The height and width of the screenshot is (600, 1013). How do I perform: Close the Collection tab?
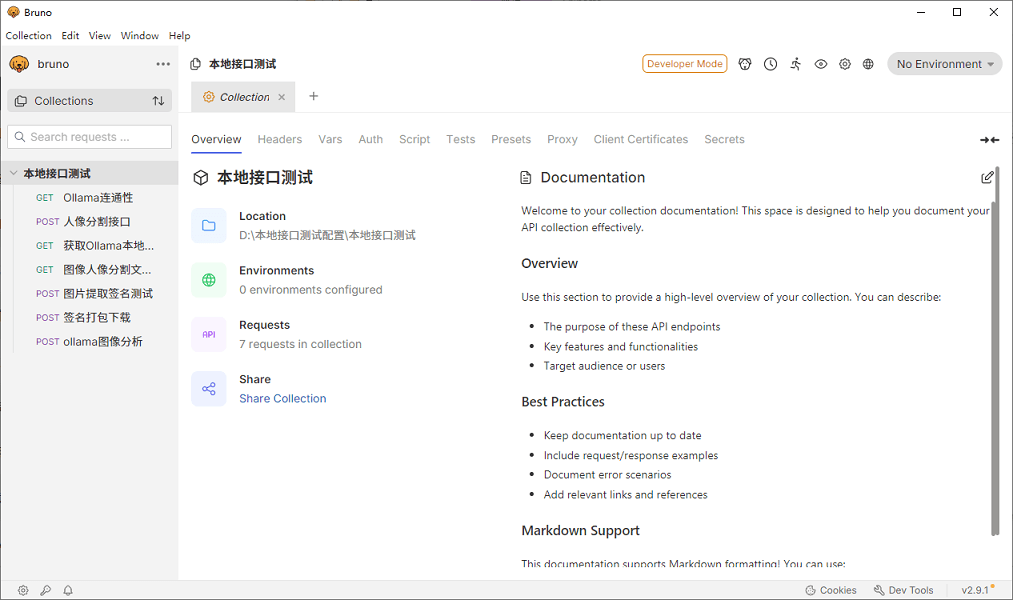click(x=282, y=97)
